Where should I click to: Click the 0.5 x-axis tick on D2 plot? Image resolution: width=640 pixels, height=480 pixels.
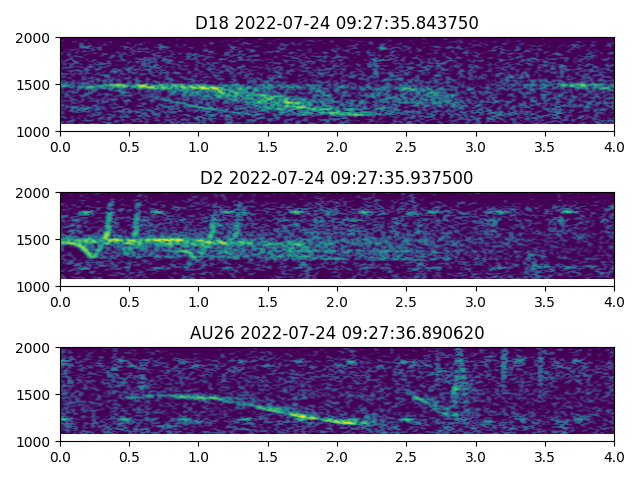coord(129,301)
